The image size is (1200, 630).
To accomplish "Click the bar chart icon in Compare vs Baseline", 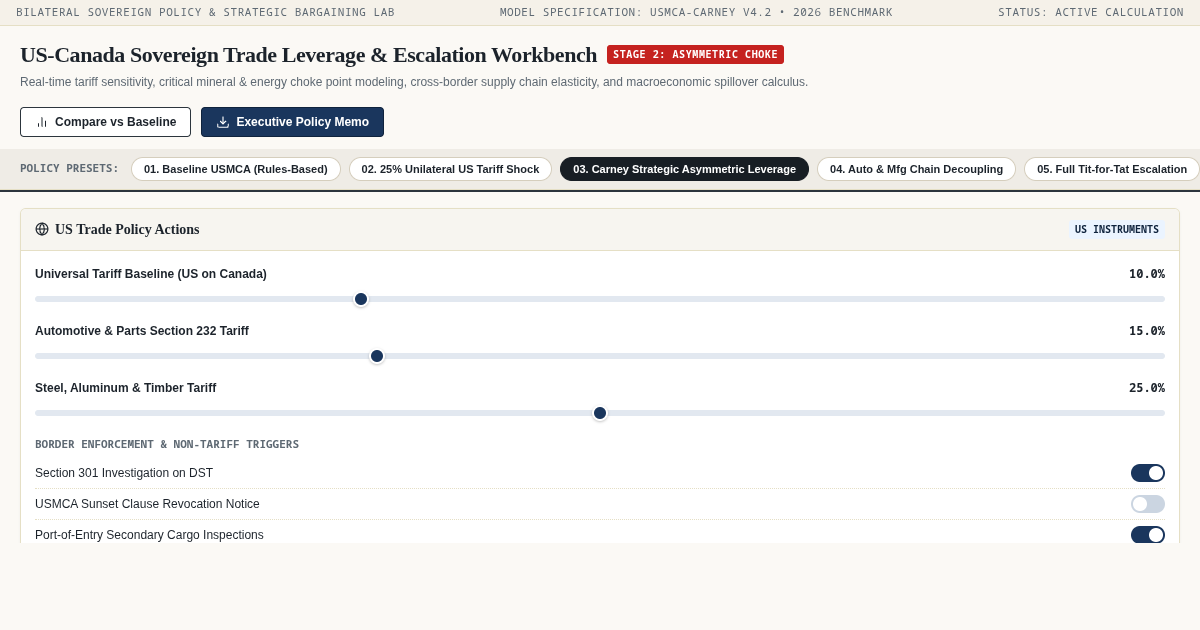I will pos(42,122).
